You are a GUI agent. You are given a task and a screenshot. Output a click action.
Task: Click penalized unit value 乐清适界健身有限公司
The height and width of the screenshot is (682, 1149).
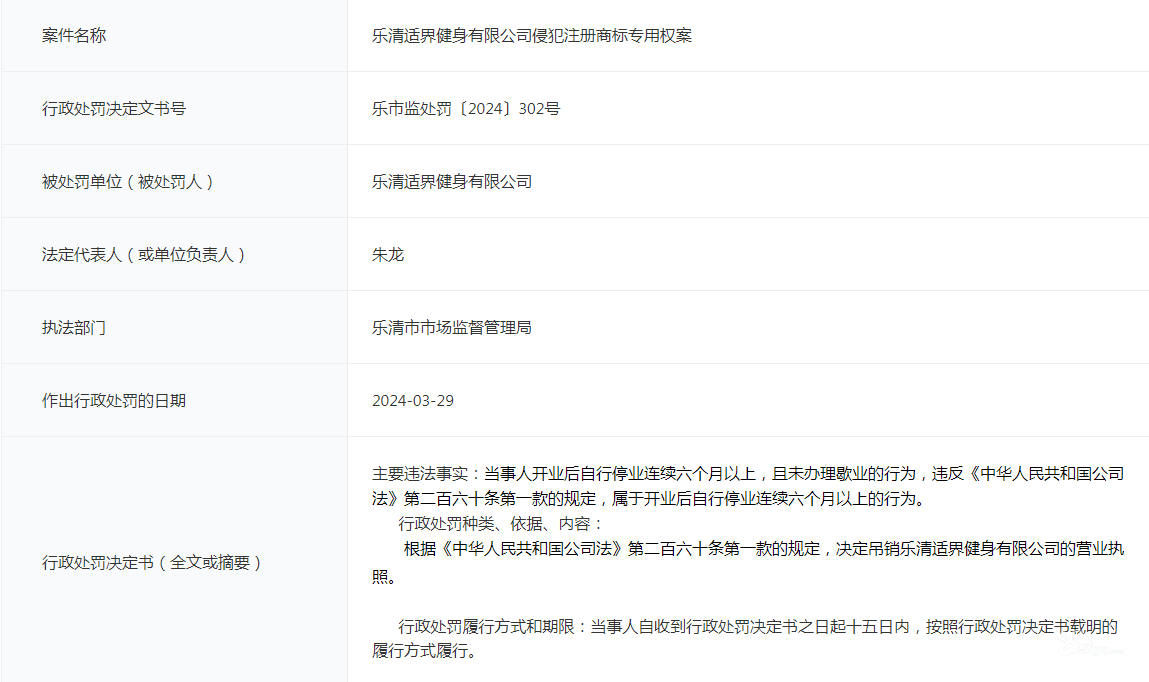[x=451, y=182]
